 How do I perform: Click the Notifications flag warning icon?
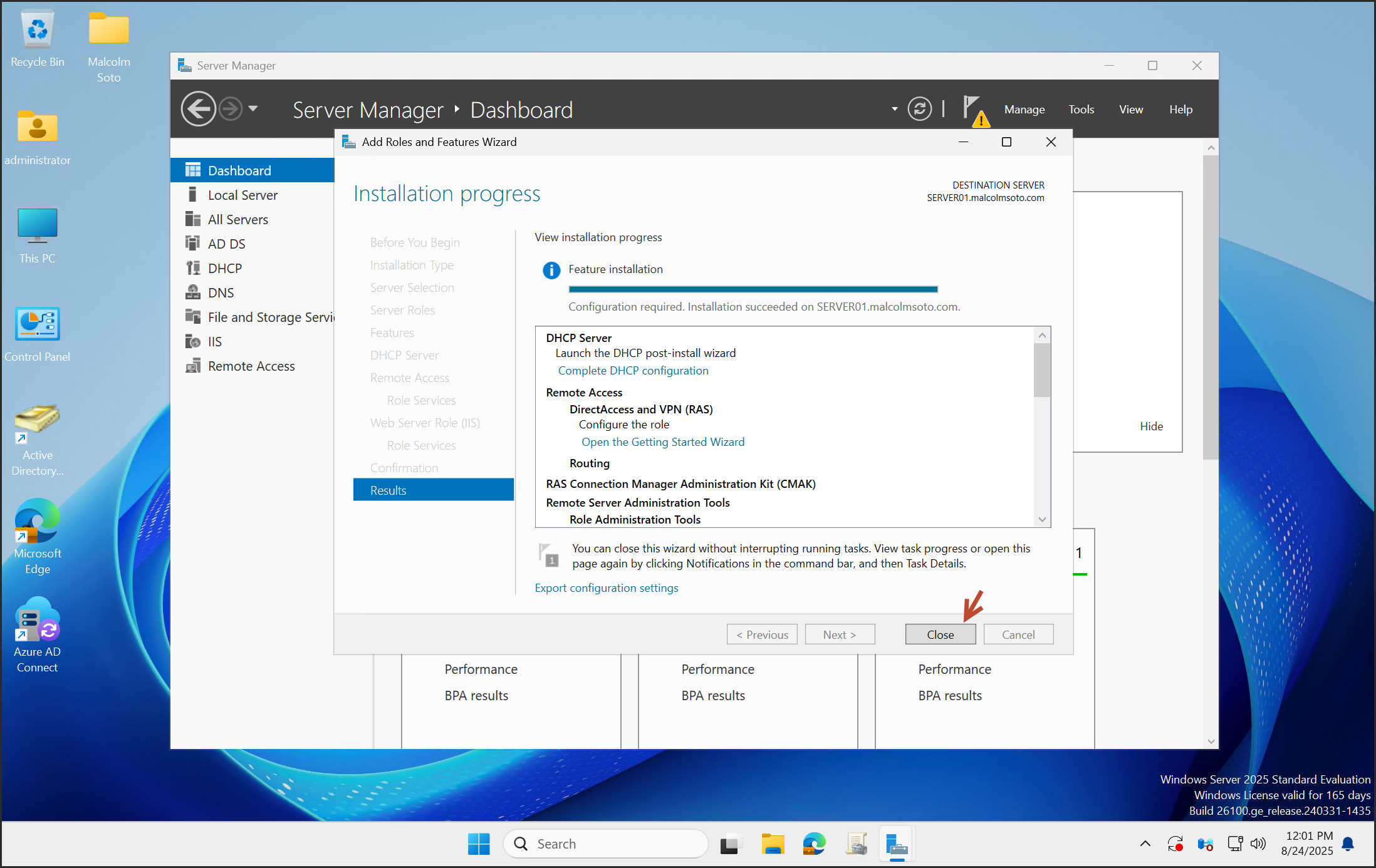pos(974,110)
